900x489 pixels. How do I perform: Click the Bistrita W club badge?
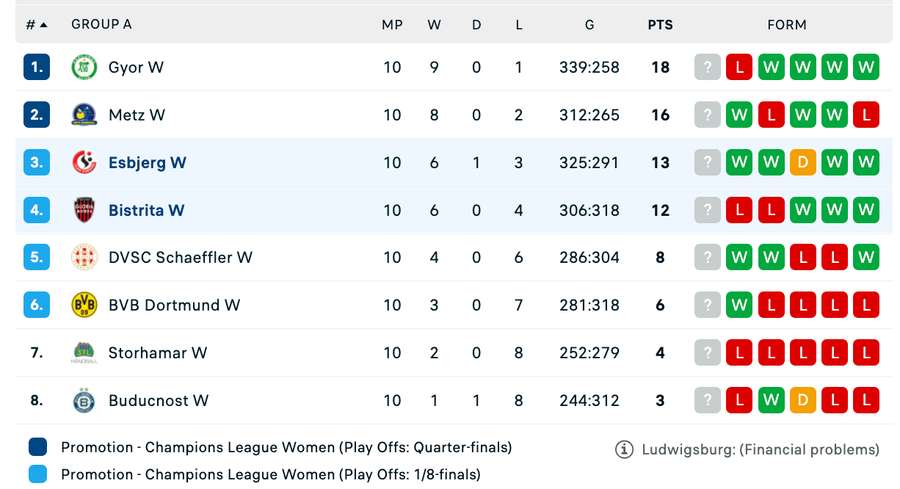84,210
